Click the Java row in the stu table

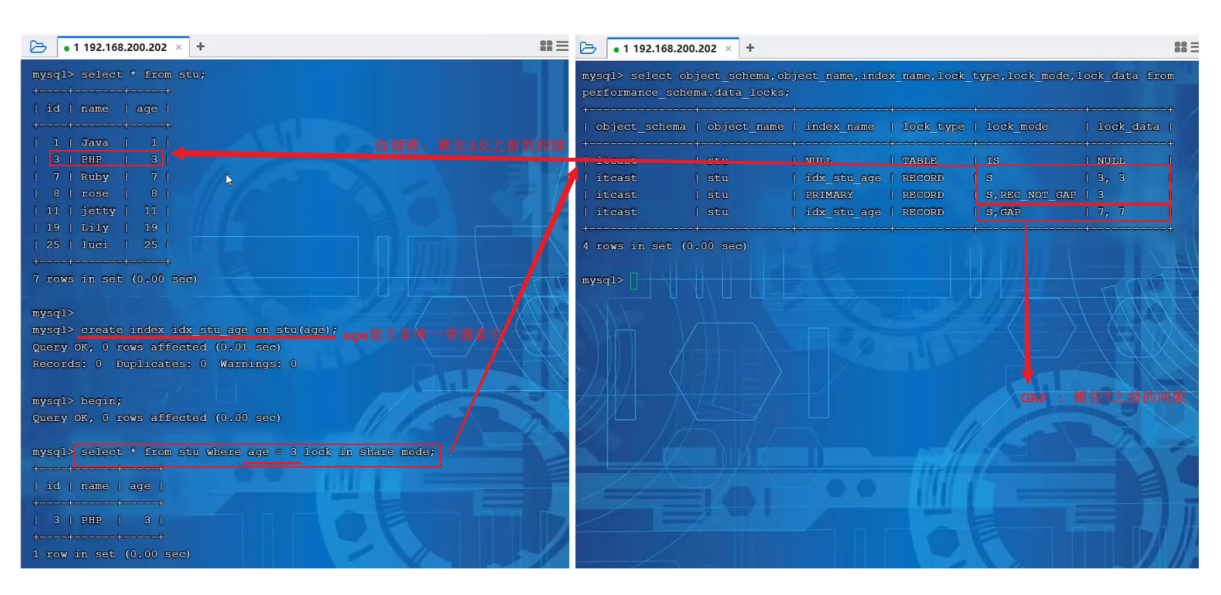(x=101, y=143)
